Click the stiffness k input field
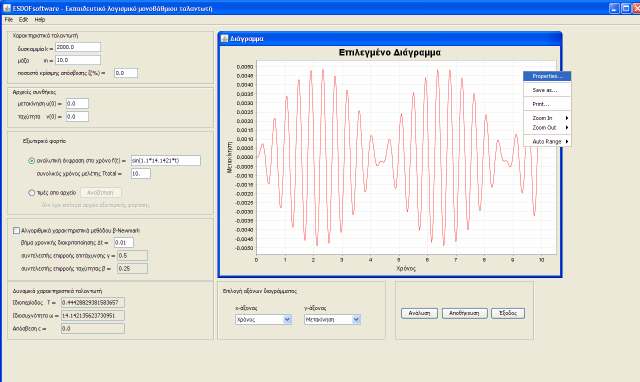This screenshot has width=640, height=382. tap(78, 47)
